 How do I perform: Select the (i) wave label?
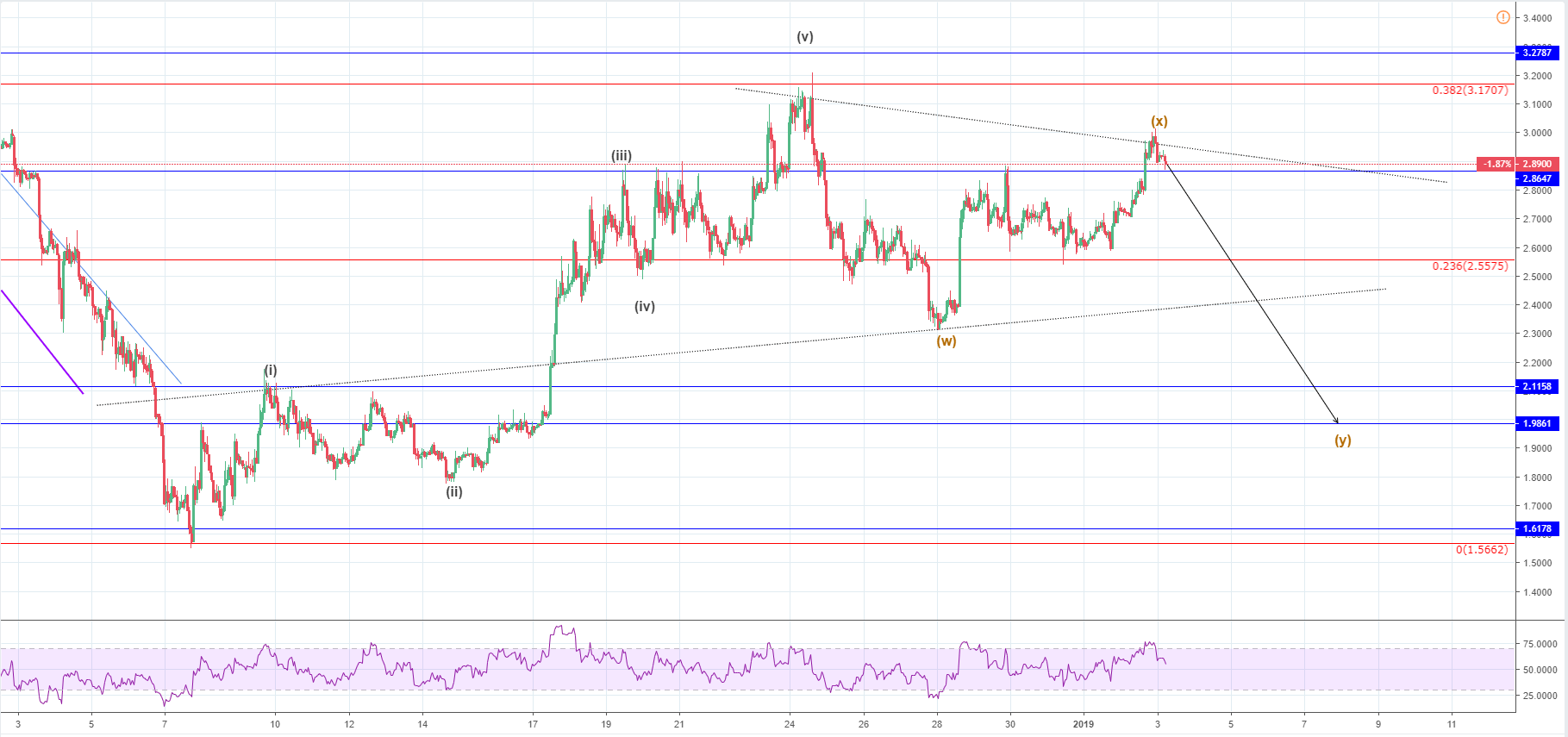coord(271,371)
